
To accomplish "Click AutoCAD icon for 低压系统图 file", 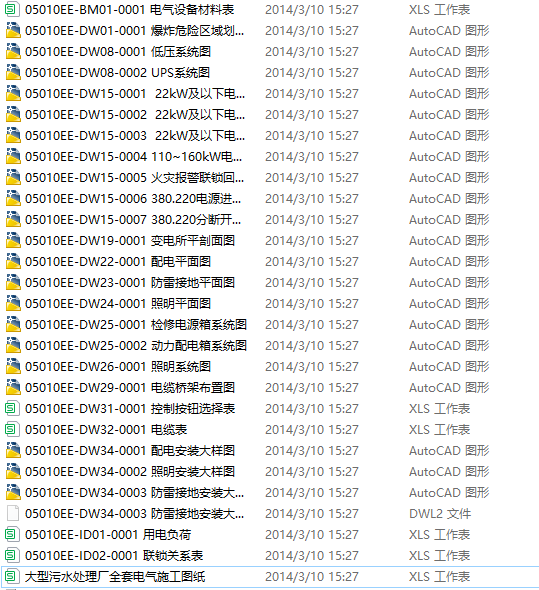I will click(x=13, y=52).
